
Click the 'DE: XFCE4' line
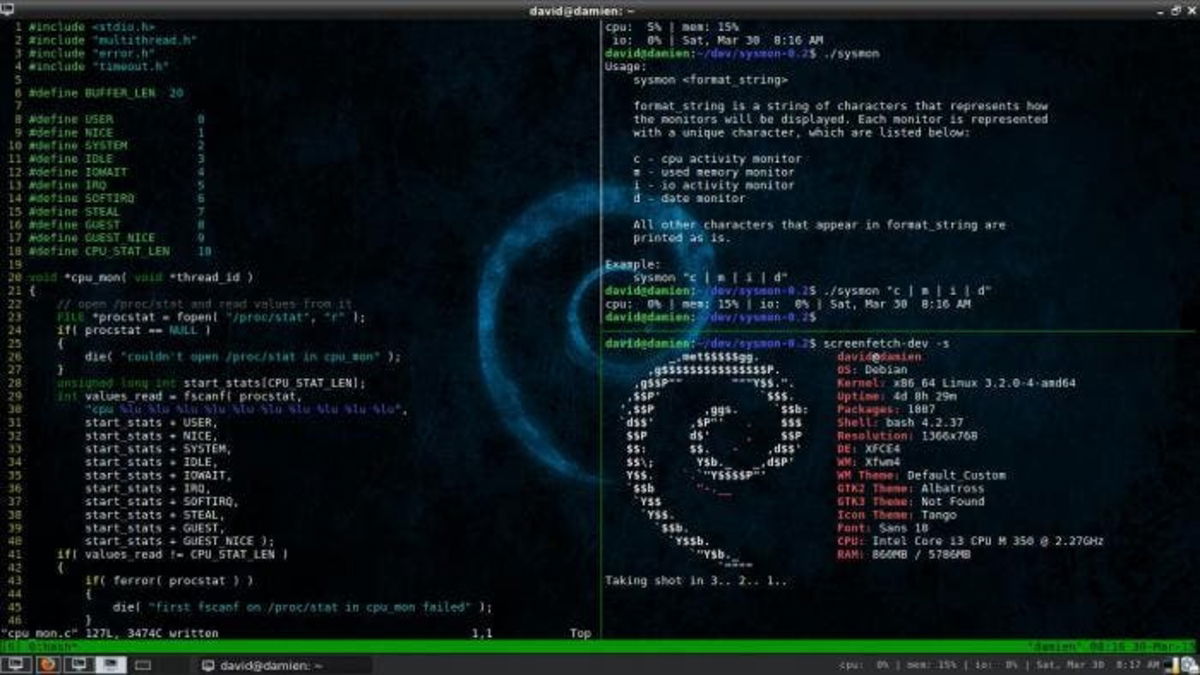[870, 449]
